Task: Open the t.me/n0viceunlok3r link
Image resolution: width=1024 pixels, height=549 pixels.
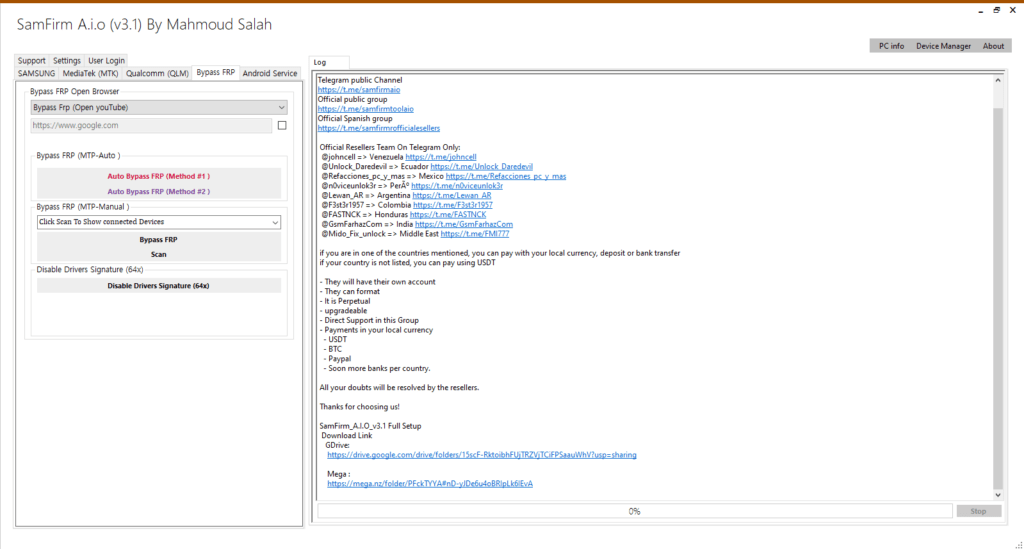Action: click(x=457, y=186)
